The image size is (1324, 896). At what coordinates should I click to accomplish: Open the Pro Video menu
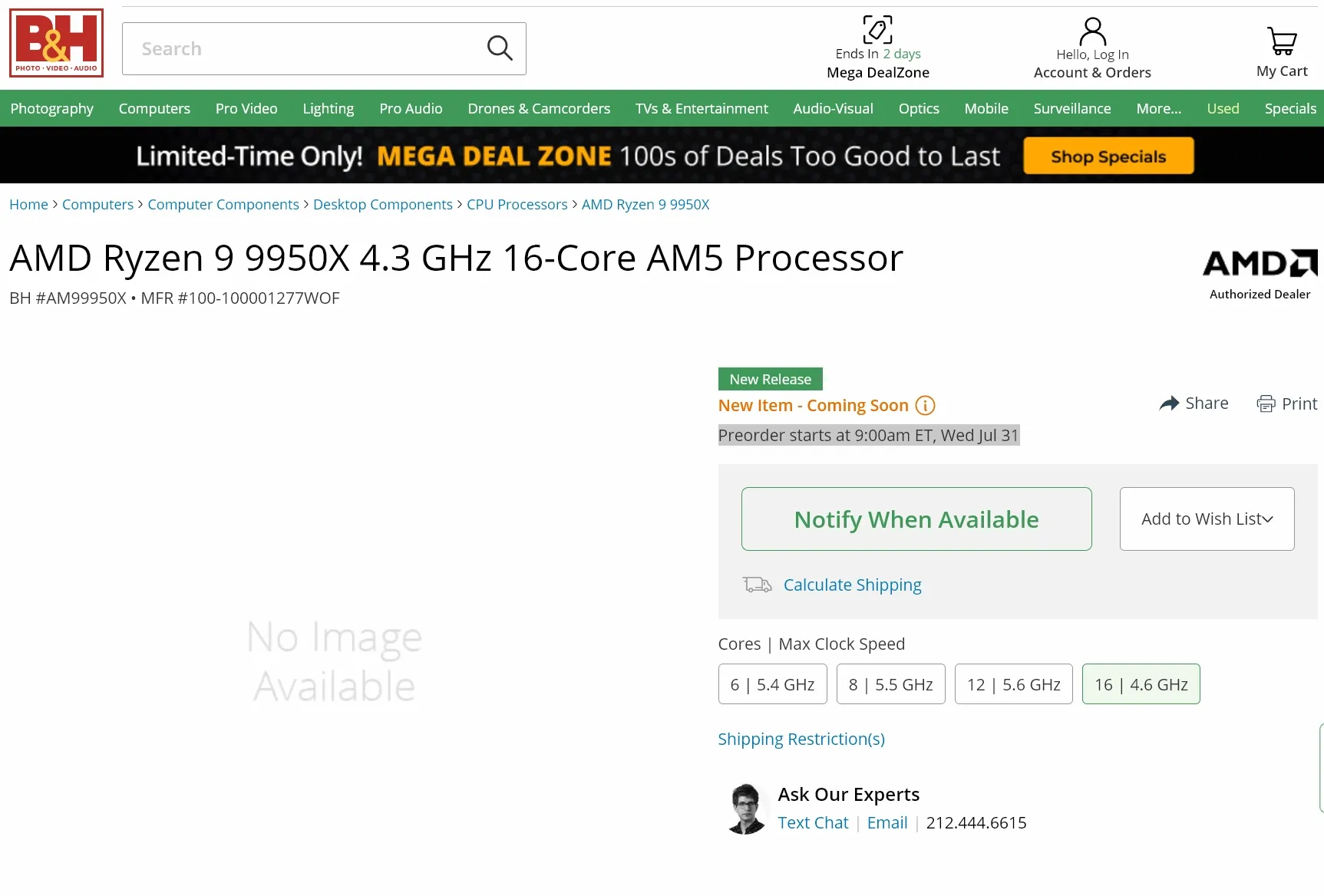[246, 108]
